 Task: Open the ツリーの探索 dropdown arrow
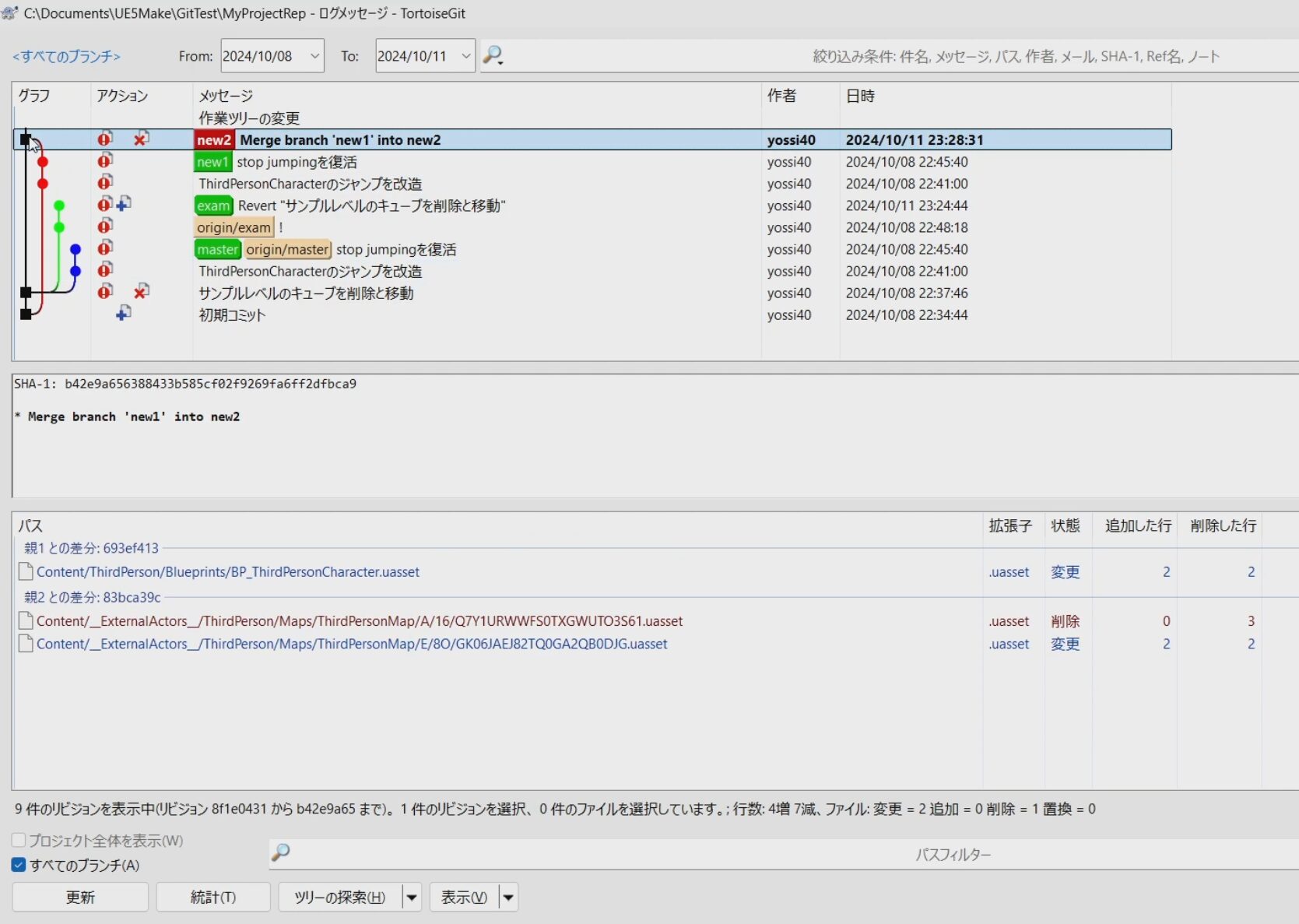tap(412, 897)
